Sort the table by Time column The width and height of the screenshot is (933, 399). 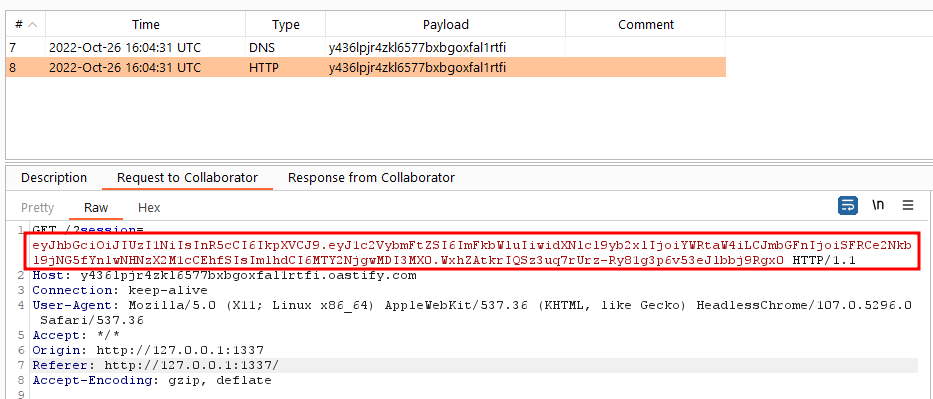pyautogui.click(x=146, y=25)
